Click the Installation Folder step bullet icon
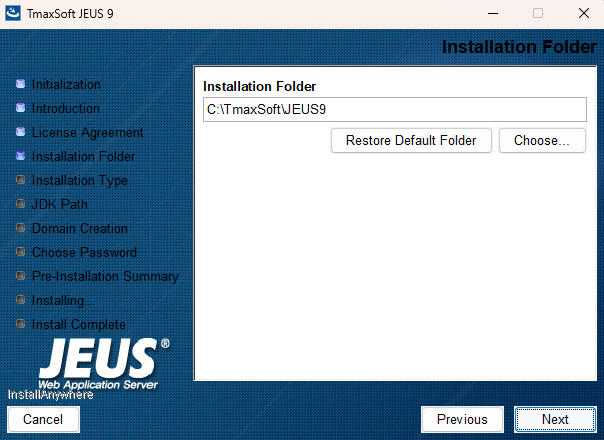 point(20,156)
